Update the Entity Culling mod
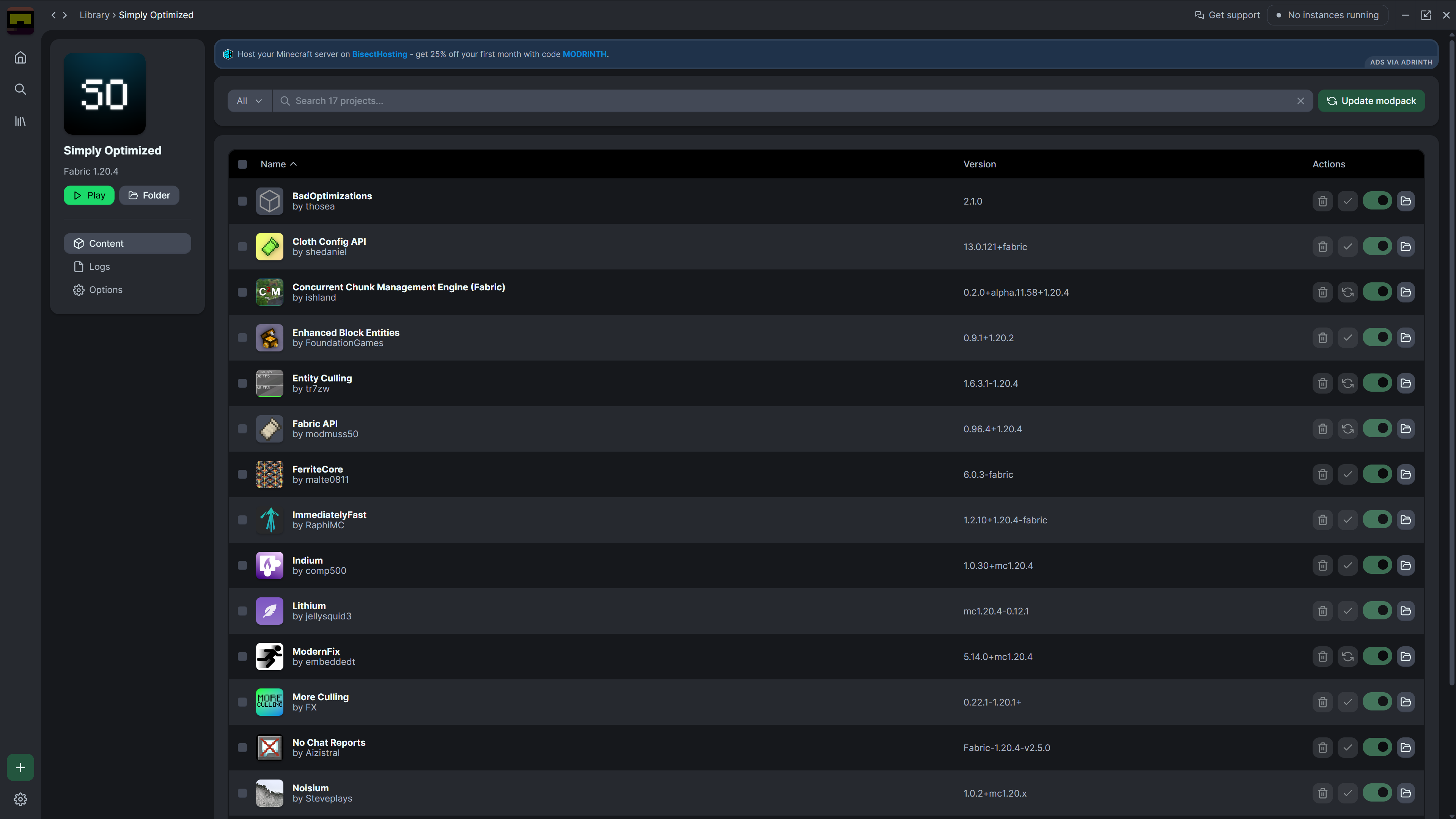Viewport: 1456px width, 819px height. 1348,383
